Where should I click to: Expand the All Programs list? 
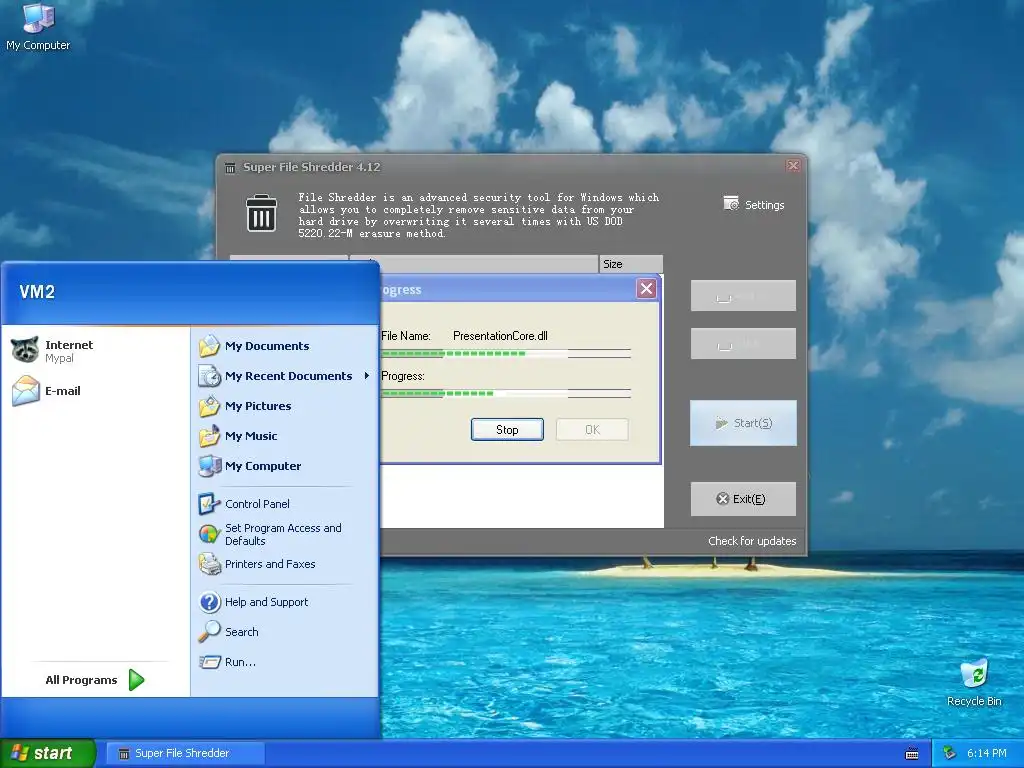click(x=95, y=680)
